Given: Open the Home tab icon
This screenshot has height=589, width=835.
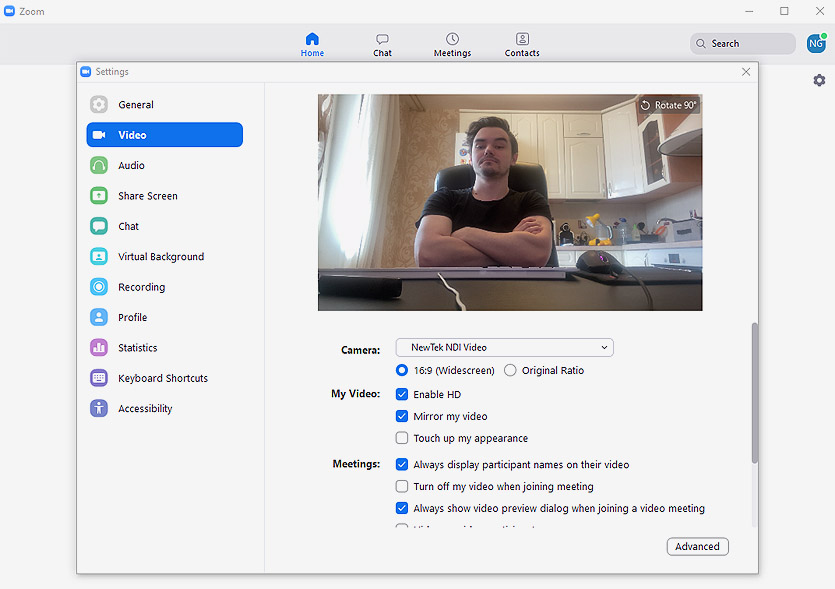Looking at the screenshot, I should click(312, 39).
